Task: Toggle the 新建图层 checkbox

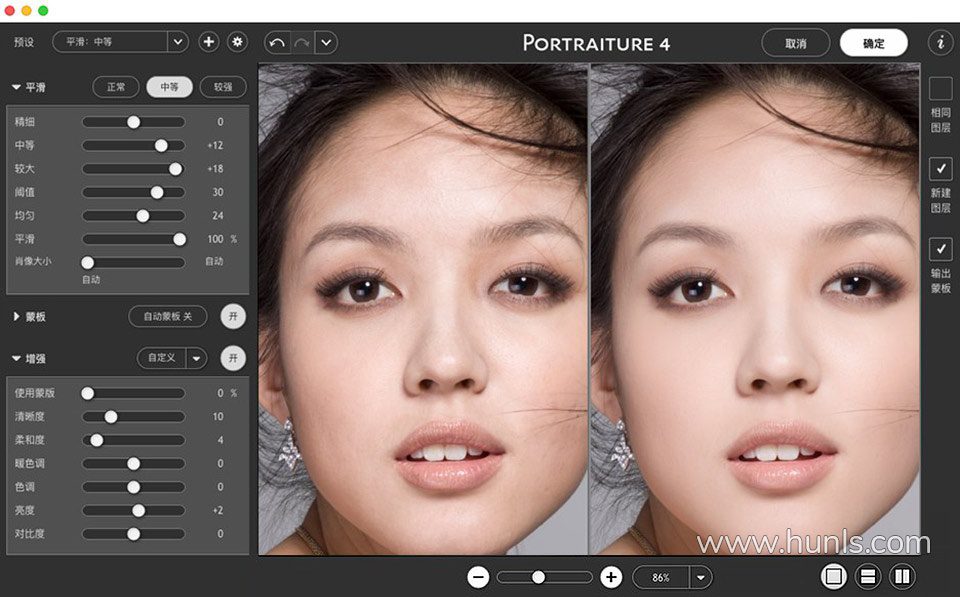Action: pos(940,168)
